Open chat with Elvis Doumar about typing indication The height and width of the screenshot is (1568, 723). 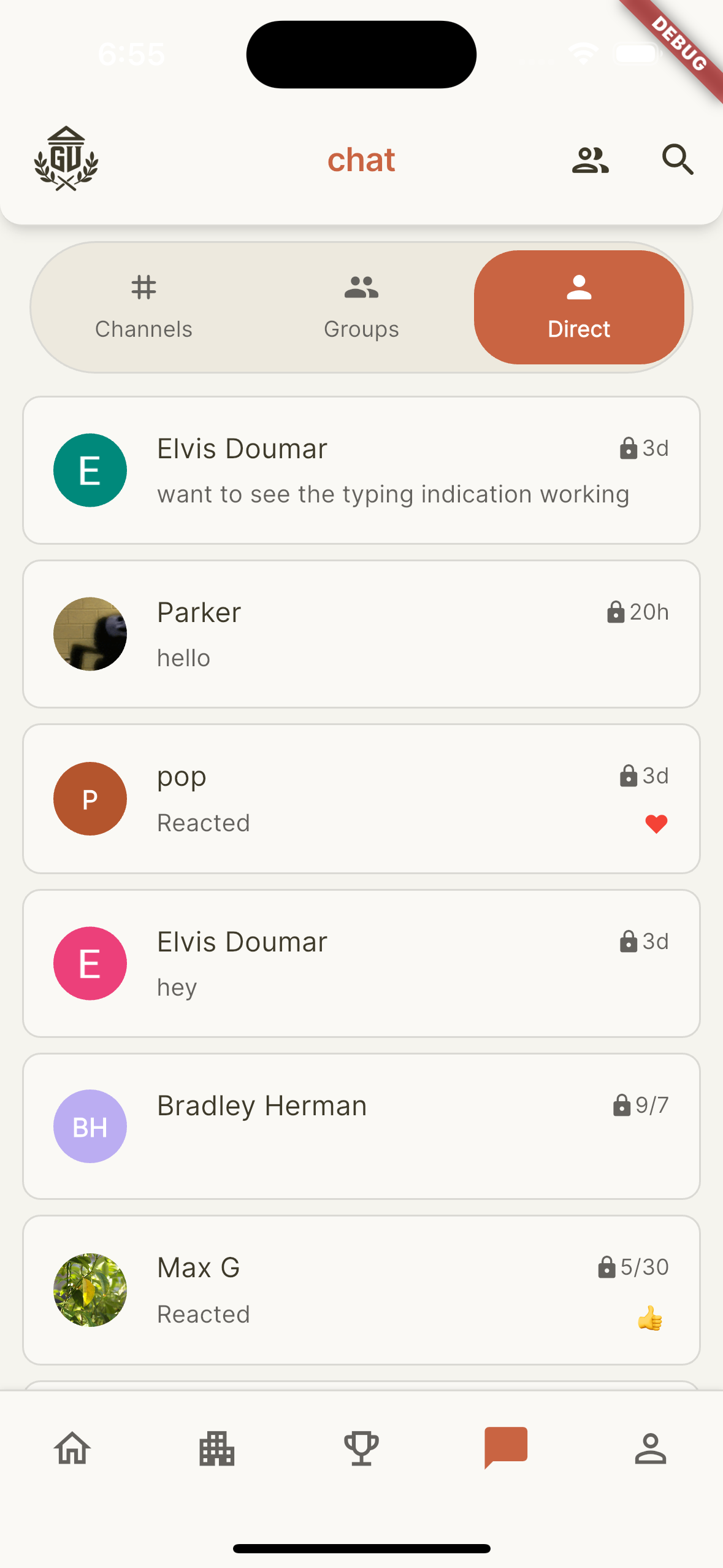point(392,471)
